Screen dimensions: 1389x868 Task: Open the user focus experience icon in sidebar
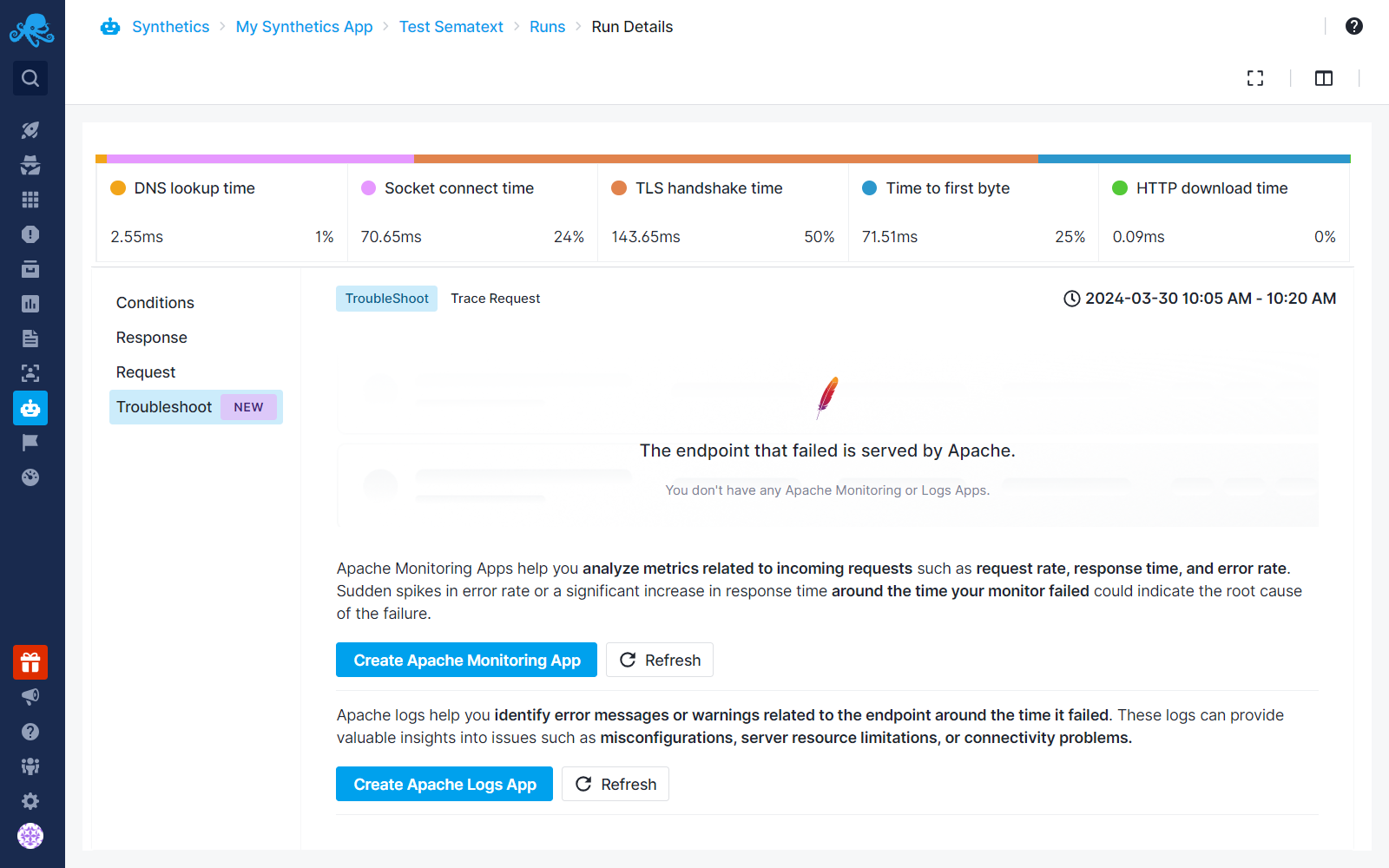tap(30, 373)
